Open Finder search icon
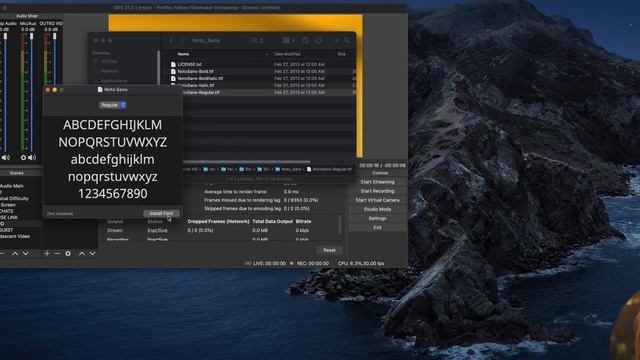The width and height of the screenshot is (640, 360). (347, 40)
